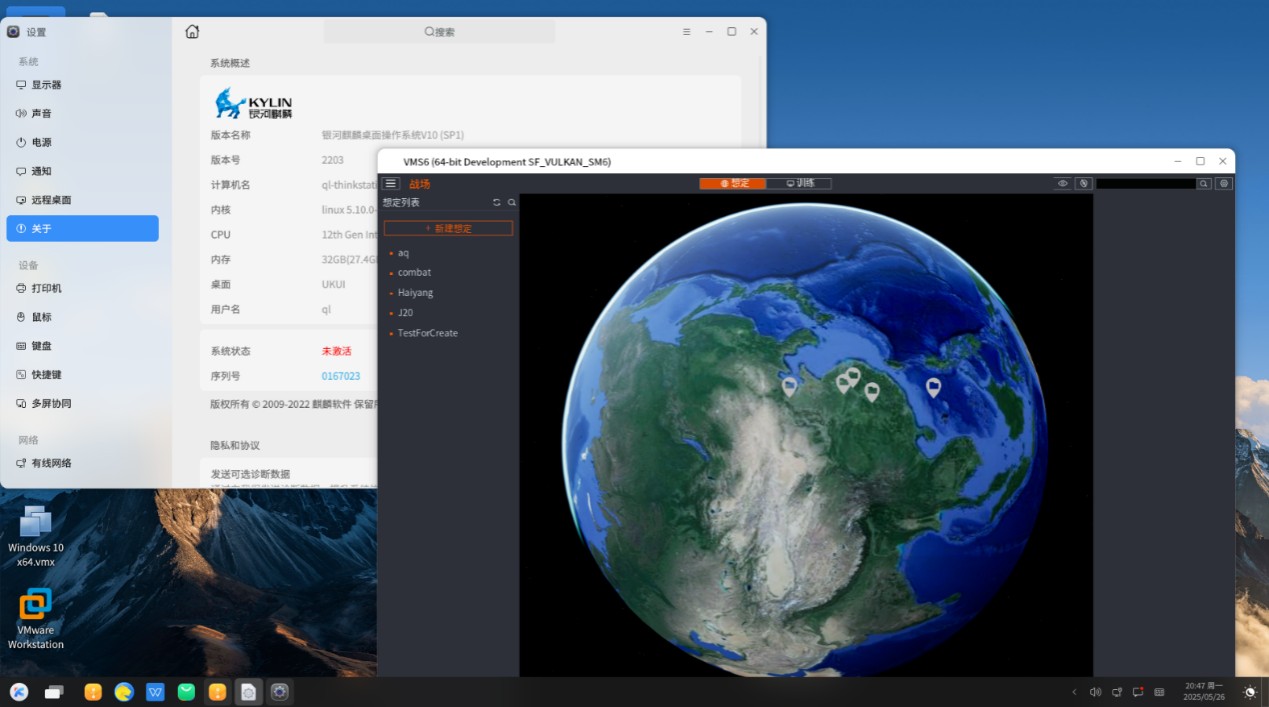Click the globe settings icon at top right of VMS6
The height and width of the screenshot is (707, 1269).
[x=1224, y=184]
